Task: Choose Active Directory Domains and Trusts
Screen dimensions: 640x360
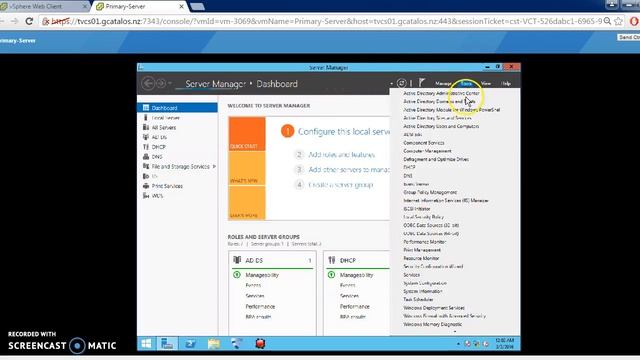Action: tap(439, 101)
